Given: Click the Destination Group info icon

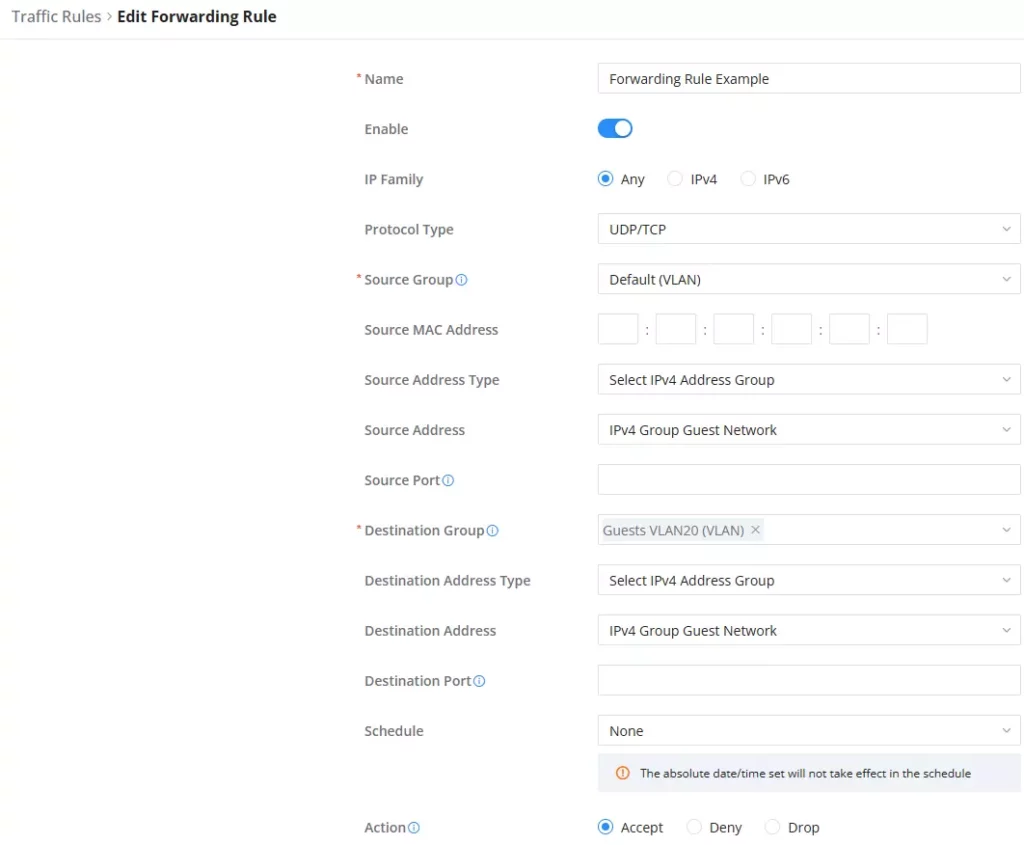Looking at the screenshot, I should [492, 530].
